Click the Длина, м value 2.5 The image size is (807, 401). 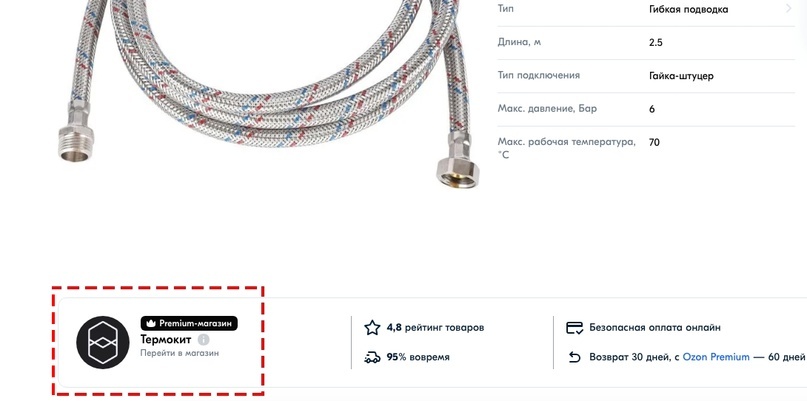(656, 43)
